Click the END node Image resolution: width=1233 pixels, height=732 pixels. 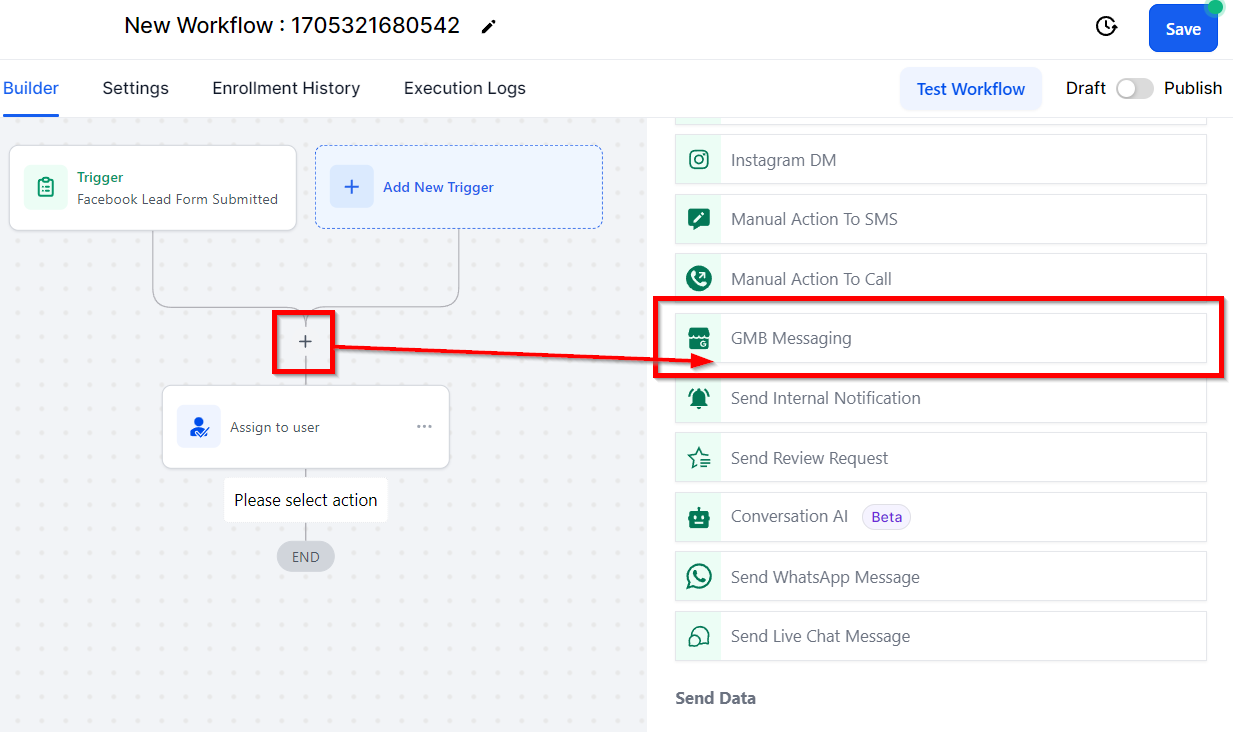[x=305, y=557]
